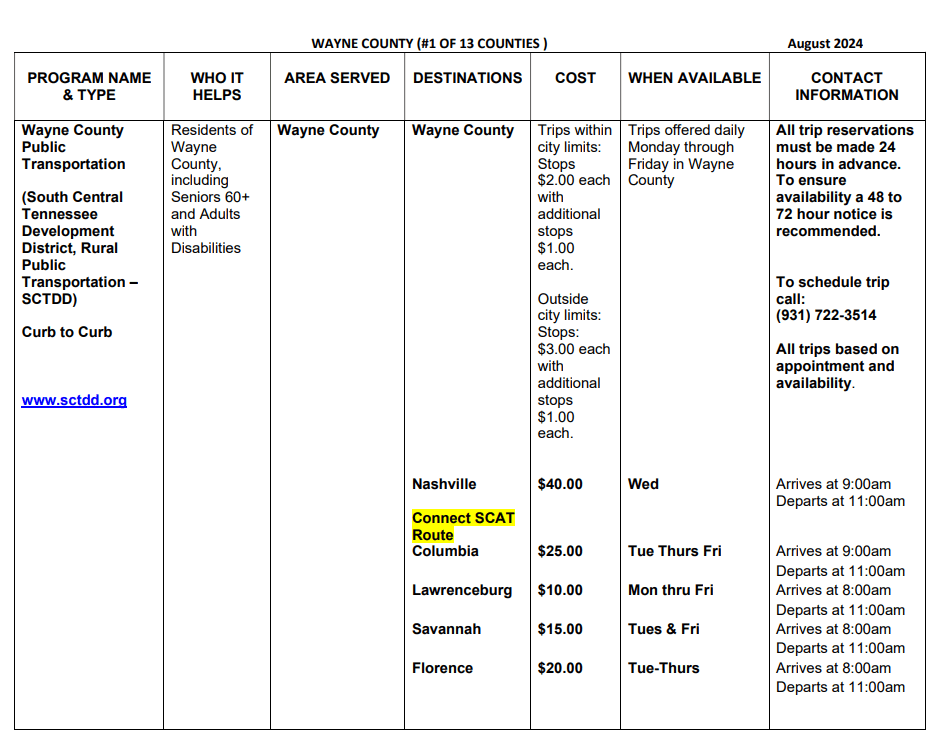
Task: Click the 'Mon thru Fri' availability entry
Action: pos(670,591)
